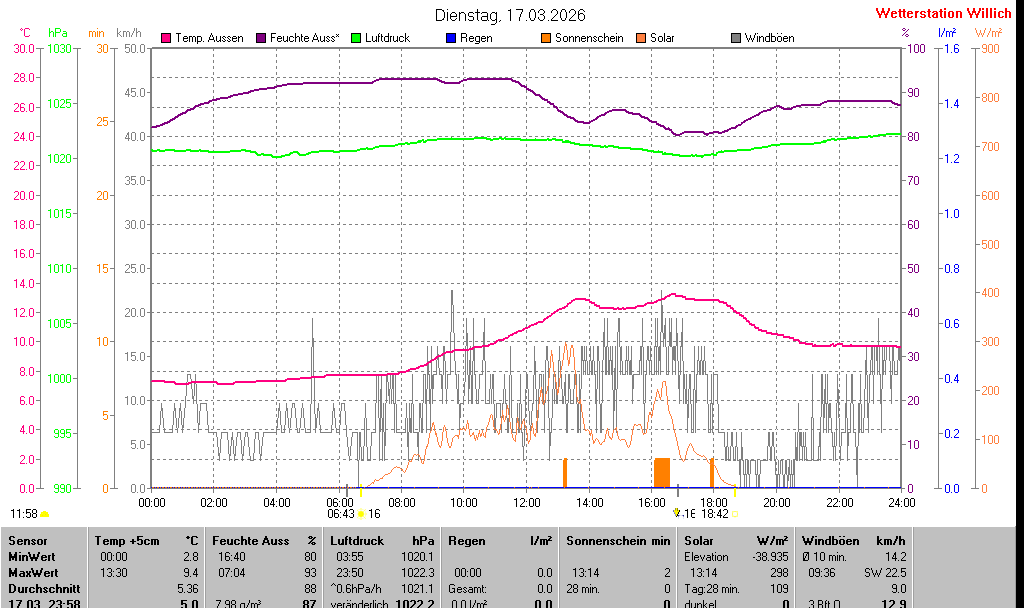Click the gray Windböen legend square
This screenshot has height=608, width=1024.
736,38
